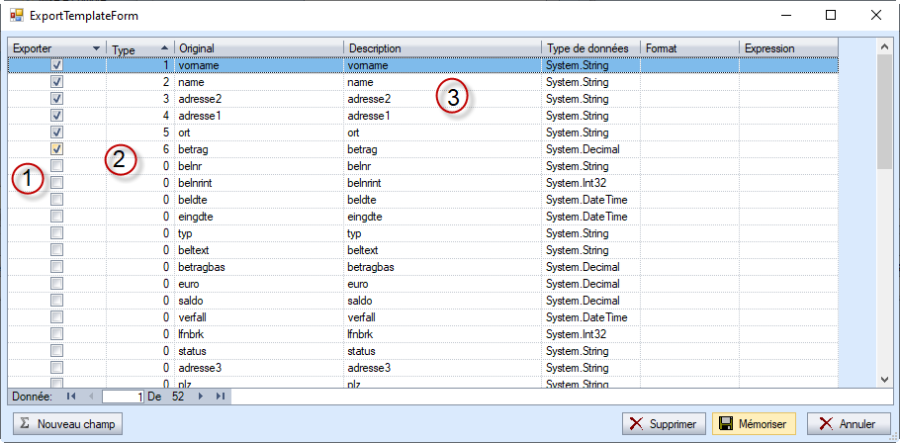
Task: Check the Exporter box for eingdte row
Action: click(57, 216)
